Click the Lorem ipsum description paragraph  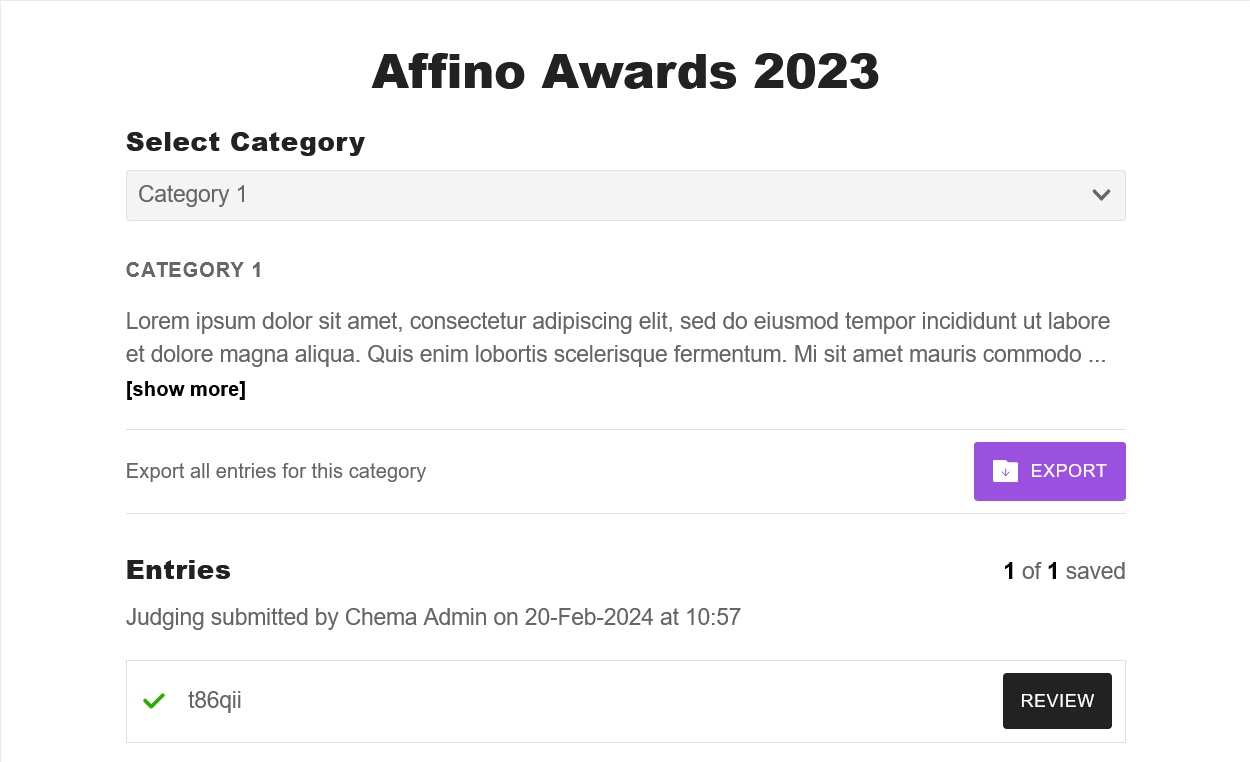coord(617,337)
